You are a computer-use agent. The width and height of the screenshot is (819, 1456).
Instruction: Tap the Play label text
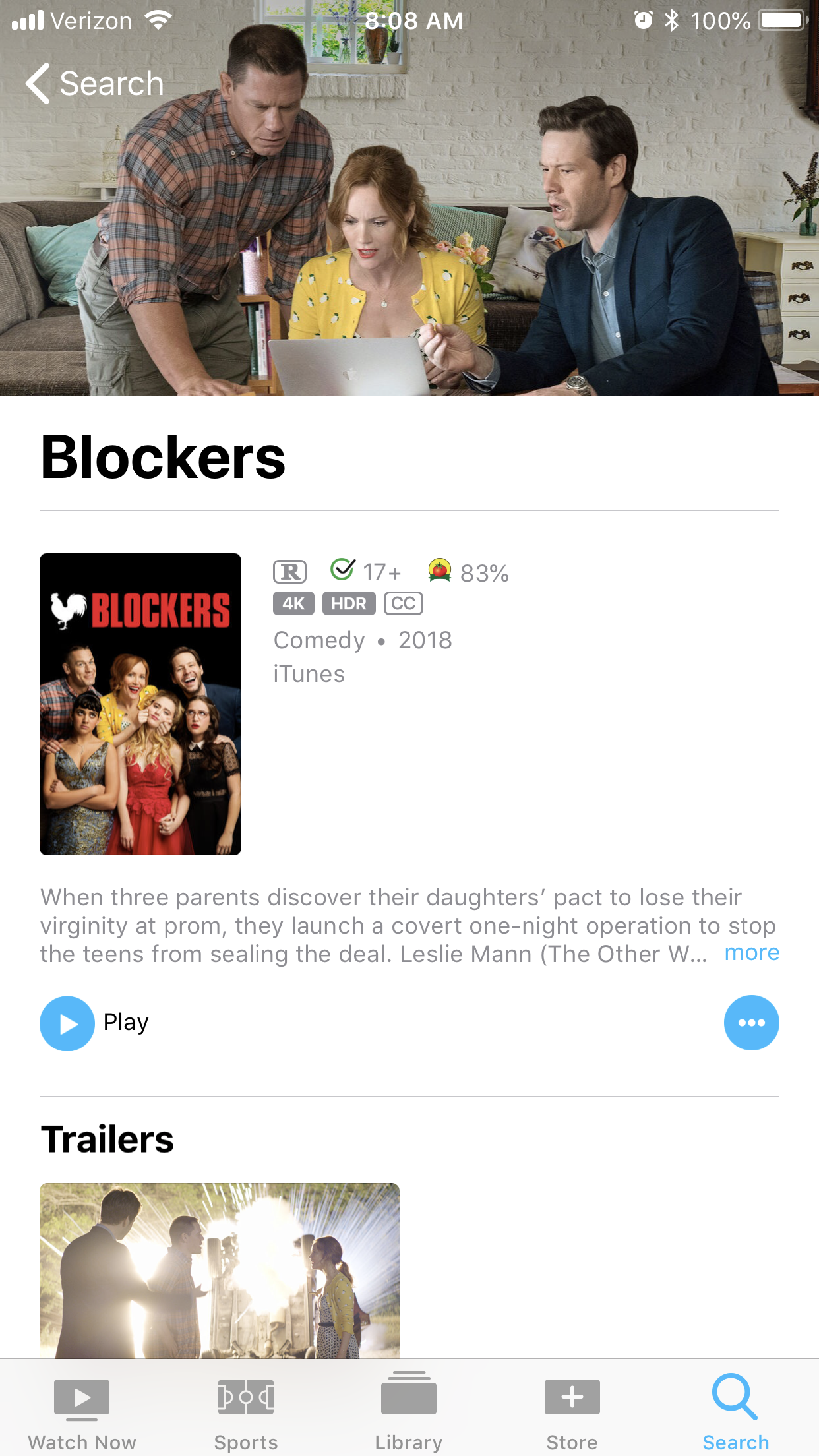click(126, 1023)
